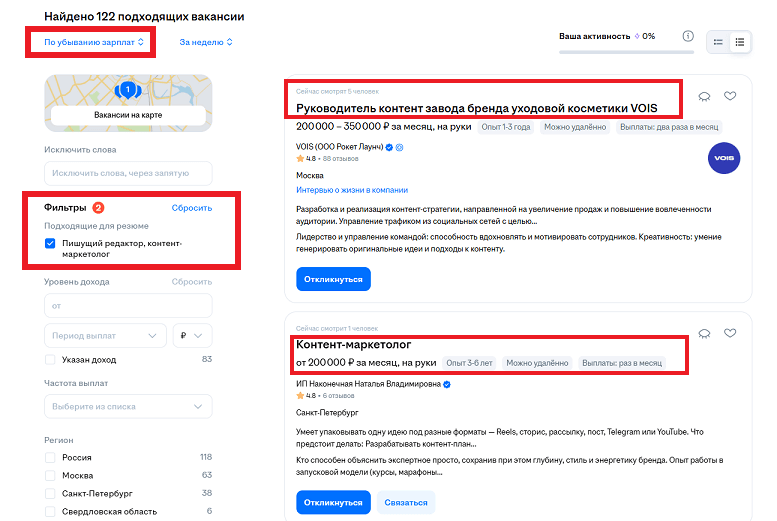Image resolution: width=777 pixels, height=521 pixels.
Task: Click the map pin marker
Action: tap(127, 91)
